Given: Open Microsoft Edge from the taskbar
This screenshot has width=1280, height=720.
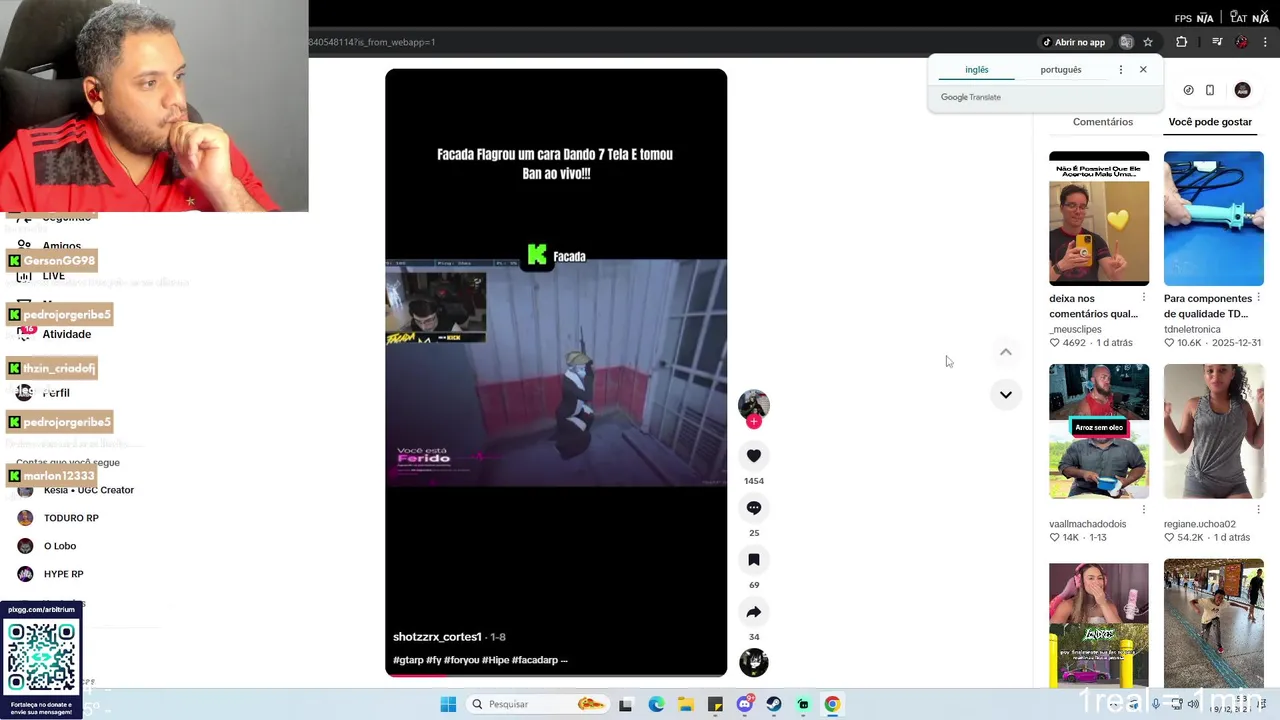Looking at the screenshot, I should coord(656,704).
